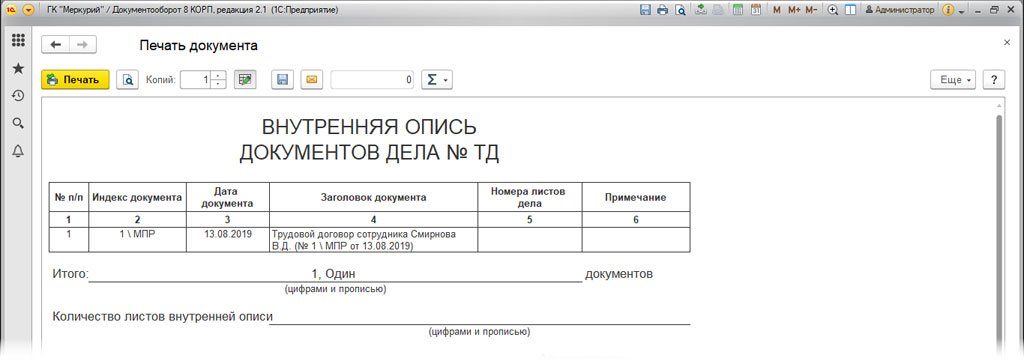This screenshot has width=1024, height=361.
Task: Increase copies with up stepper arrow
Action: (219, 76)
